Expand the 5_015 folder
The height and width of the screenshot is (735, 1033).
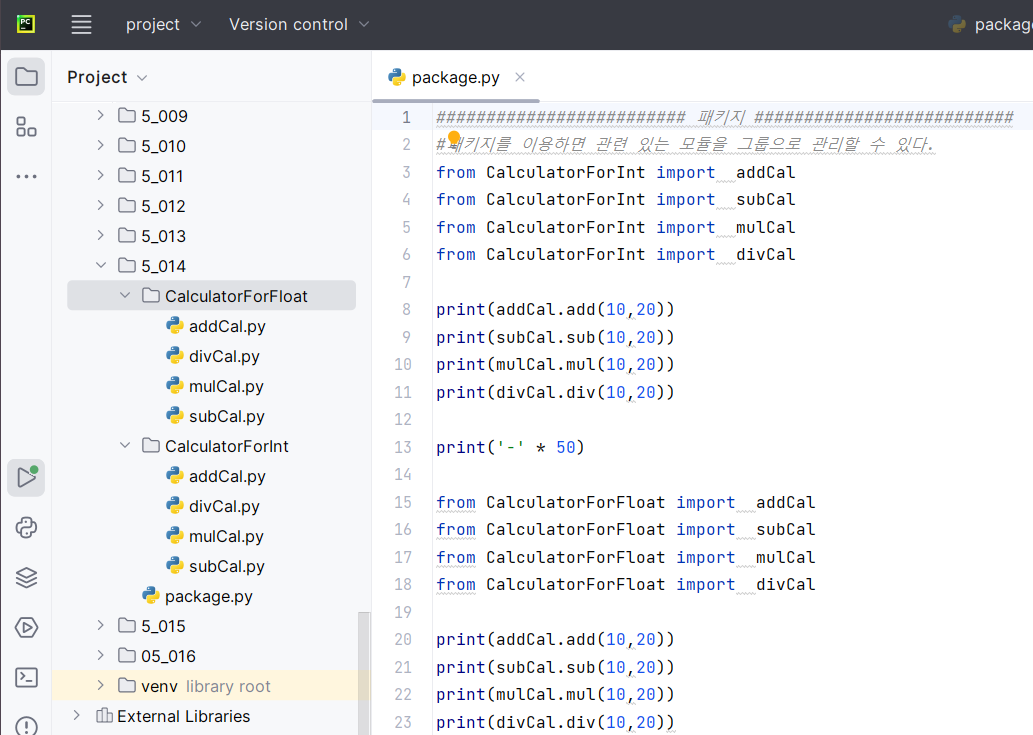[100, 625]
